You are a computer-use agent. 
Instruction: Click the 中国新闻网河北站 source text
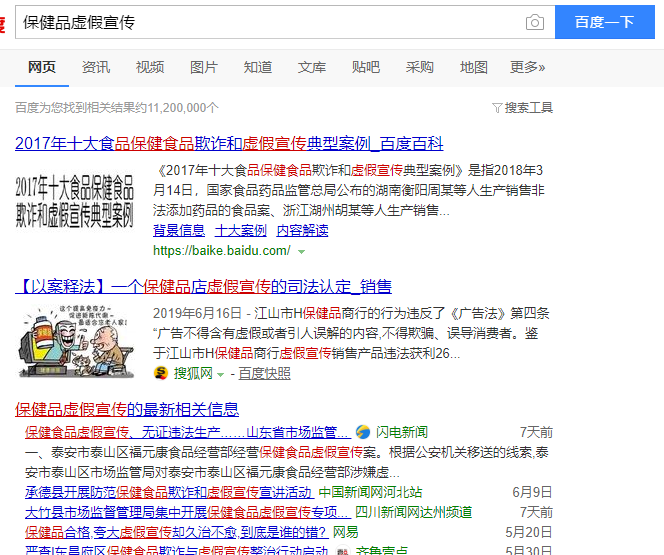[371, 492]
